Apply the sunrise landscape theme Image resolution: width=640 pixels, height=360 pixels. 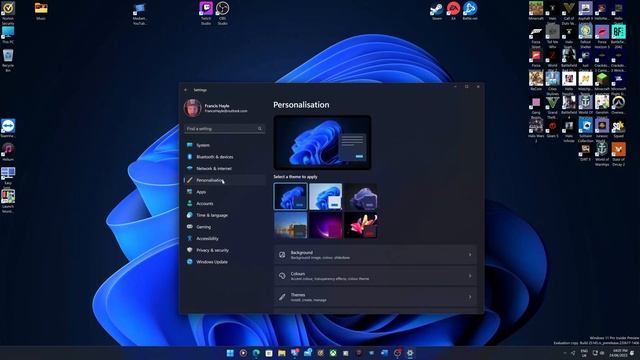pyautogui.click(x=291, y=225)
